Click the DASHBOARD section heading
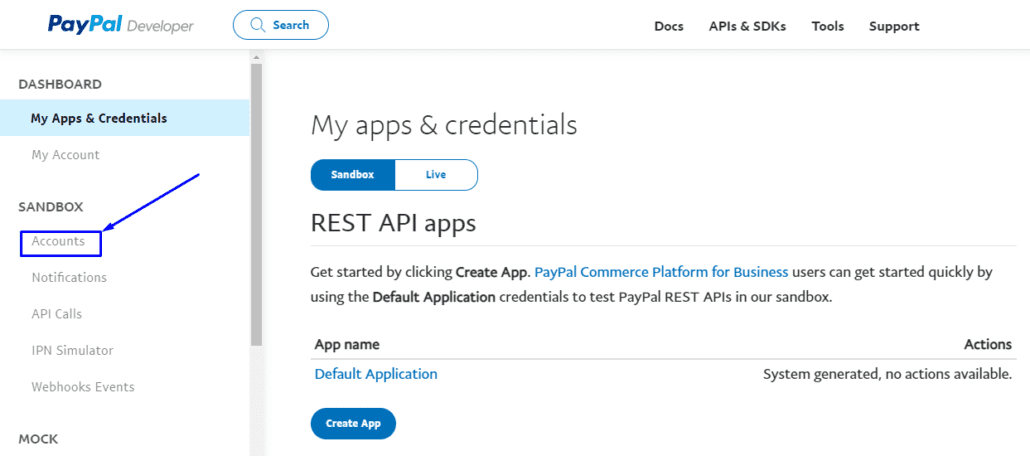The height and width of the screenshot is (456, 1030). coord(60,84)
